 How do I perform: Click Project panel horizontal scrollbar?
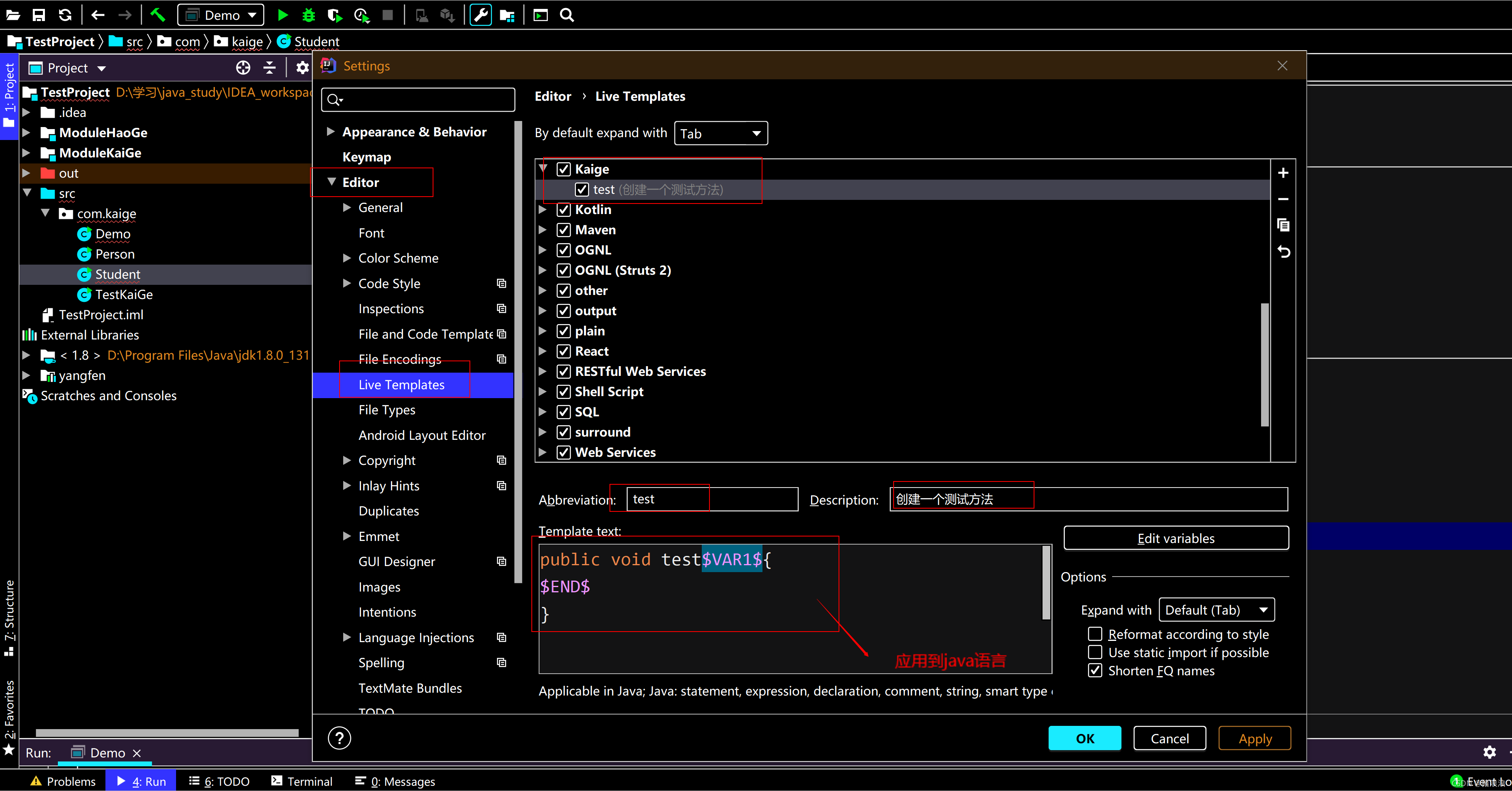click(167, 732)
